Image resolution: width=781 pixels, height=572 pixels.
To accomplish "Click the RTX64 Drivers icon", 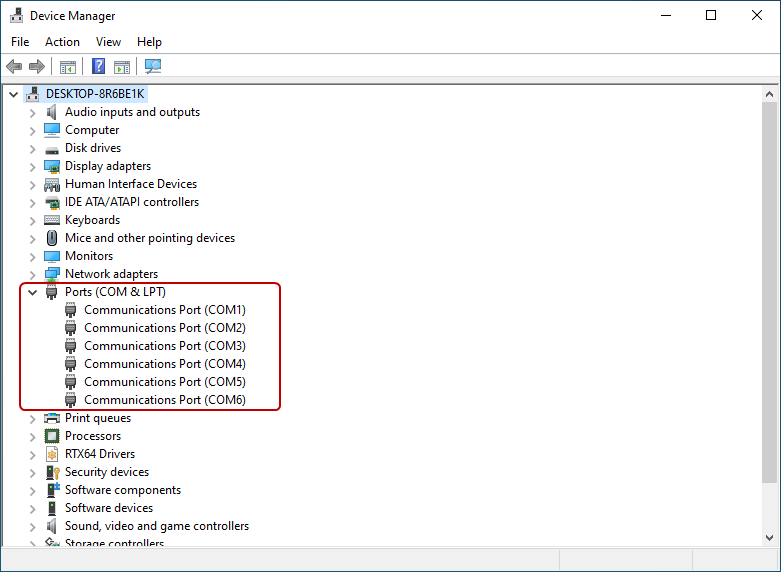I will 52,454.
